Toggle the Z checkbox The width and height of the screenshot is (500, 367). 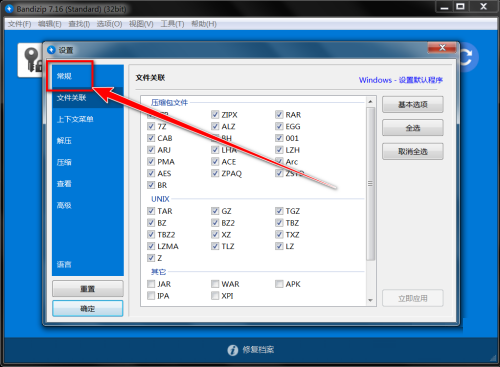point(151,258)
